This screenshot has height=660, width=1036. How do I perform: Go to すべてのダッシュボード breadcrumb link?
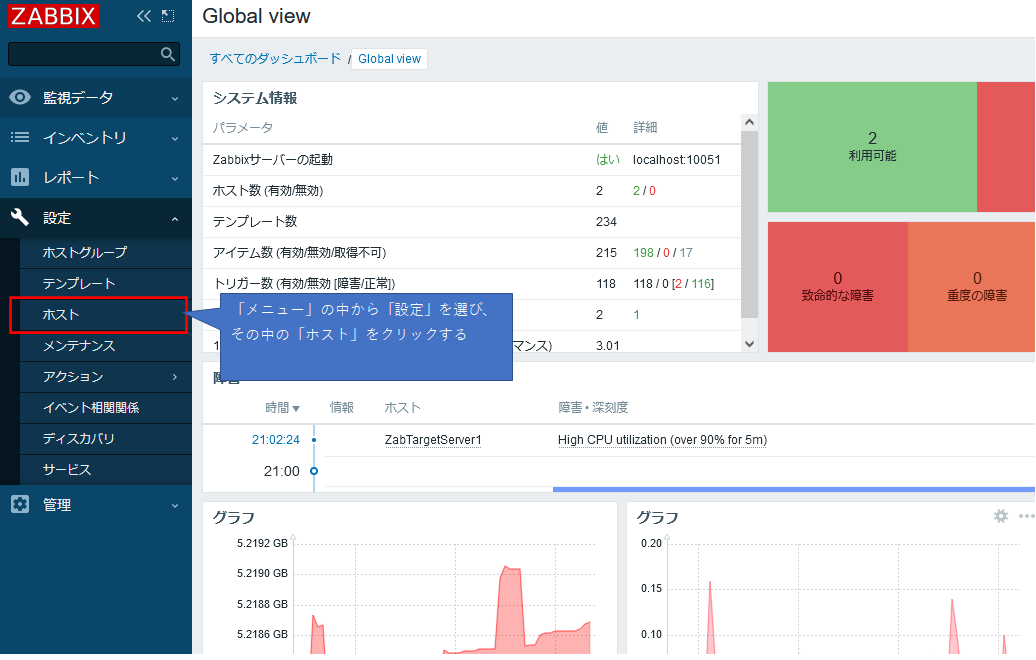tap(276, 59)
